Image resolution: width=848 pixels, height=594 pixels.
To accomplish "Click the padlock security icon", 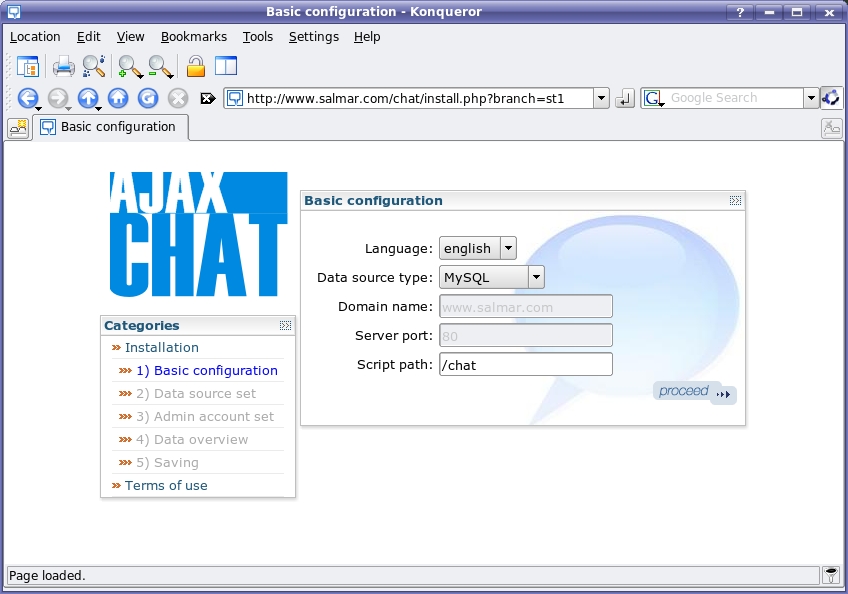I will 196,67.
